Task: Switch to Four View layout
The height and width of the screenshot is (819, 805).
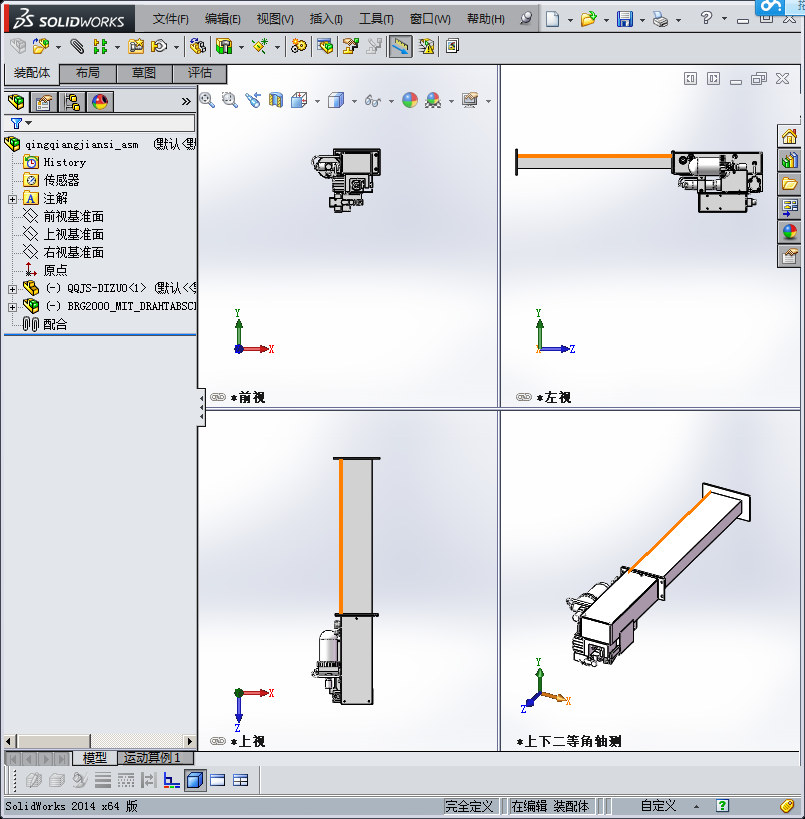Action: point(240,780)
